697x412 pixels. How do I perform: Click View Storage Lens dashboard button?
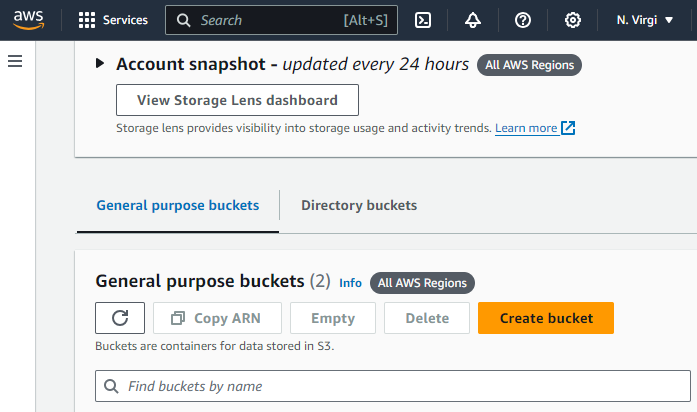tap(237, 100)
